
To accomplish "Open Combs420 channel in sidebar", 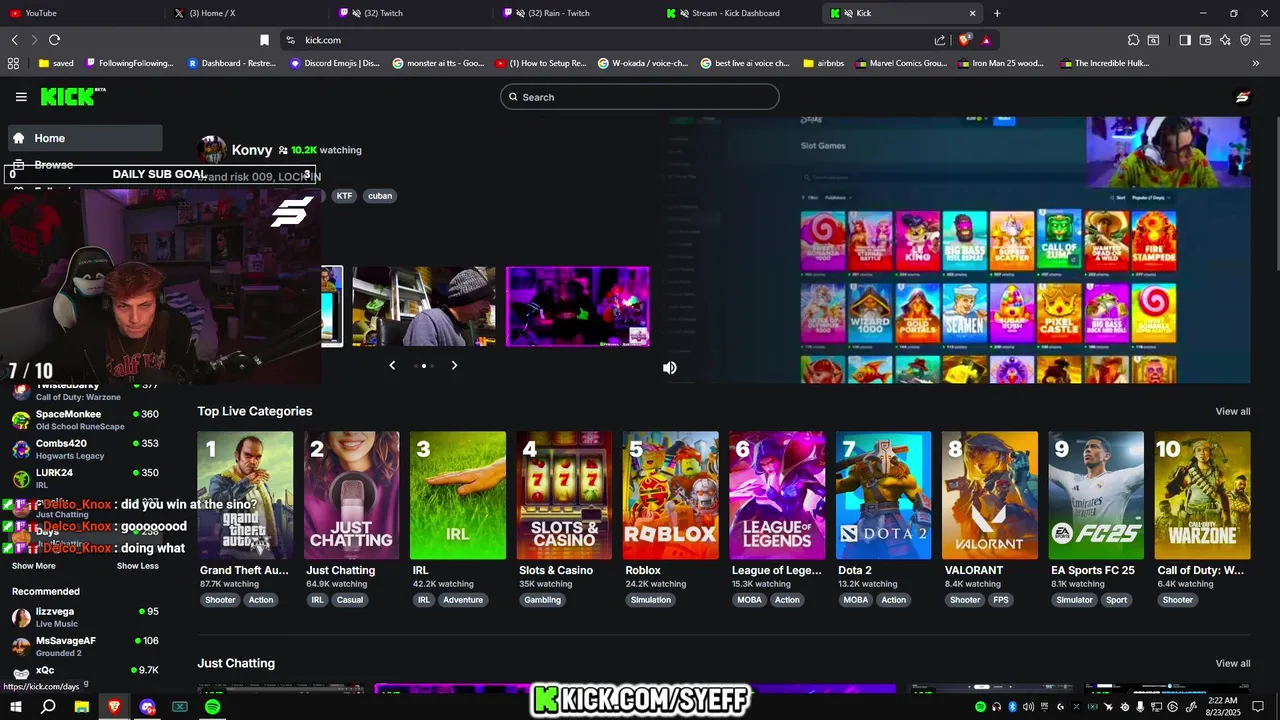I will (x=85, y=449).
